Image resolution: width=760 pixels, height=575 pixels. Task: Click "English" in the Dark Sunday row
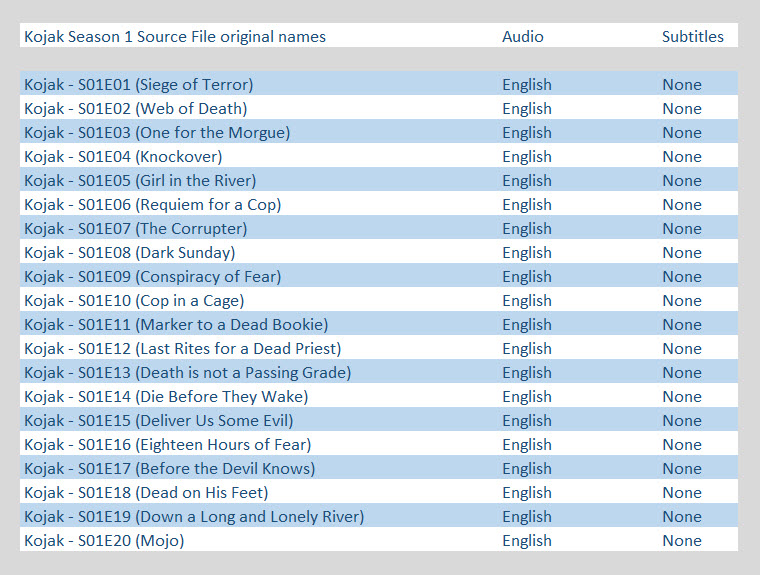click(x=527, y=253)
